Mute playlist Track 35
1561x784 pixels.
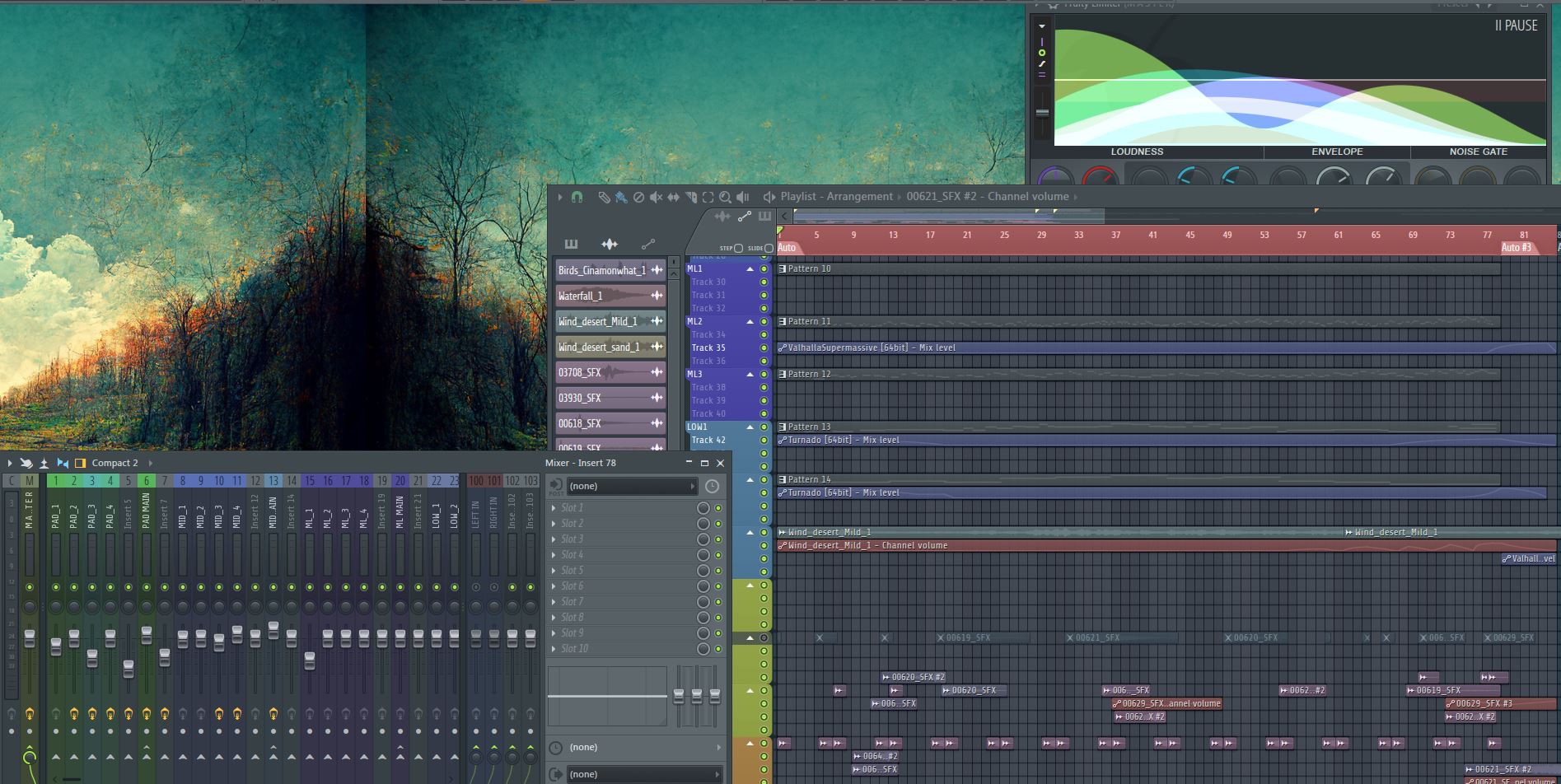pyautogui.click(x=764, y=348)
